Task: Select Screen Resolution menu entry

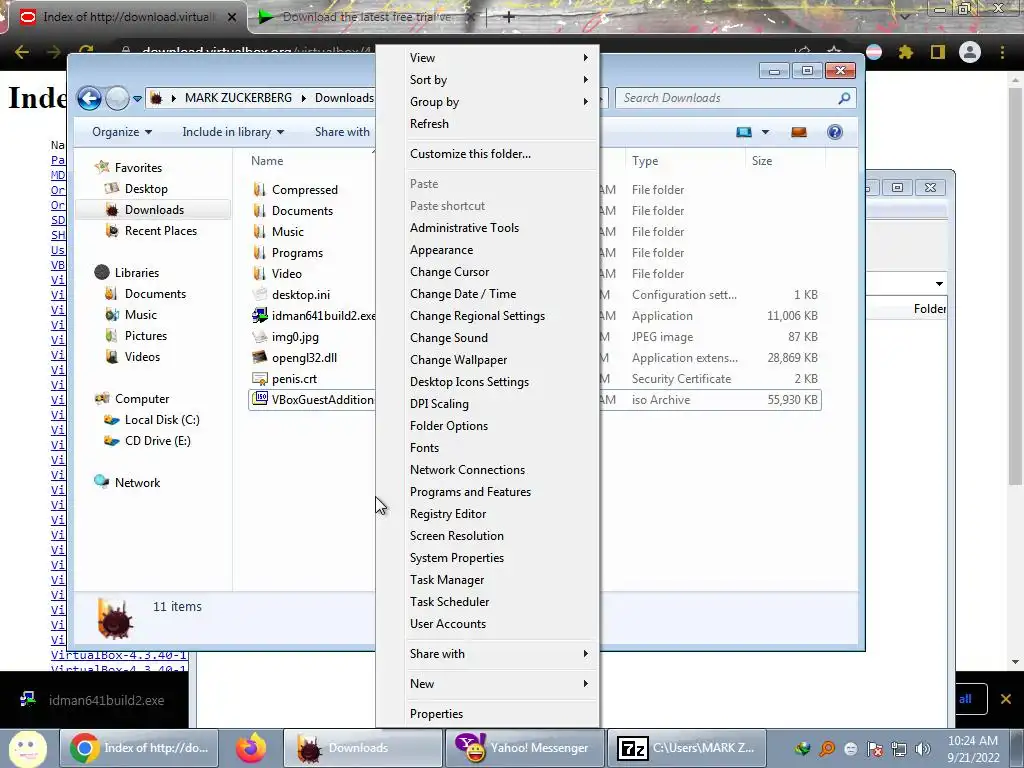Action: (x=500, y=536)
